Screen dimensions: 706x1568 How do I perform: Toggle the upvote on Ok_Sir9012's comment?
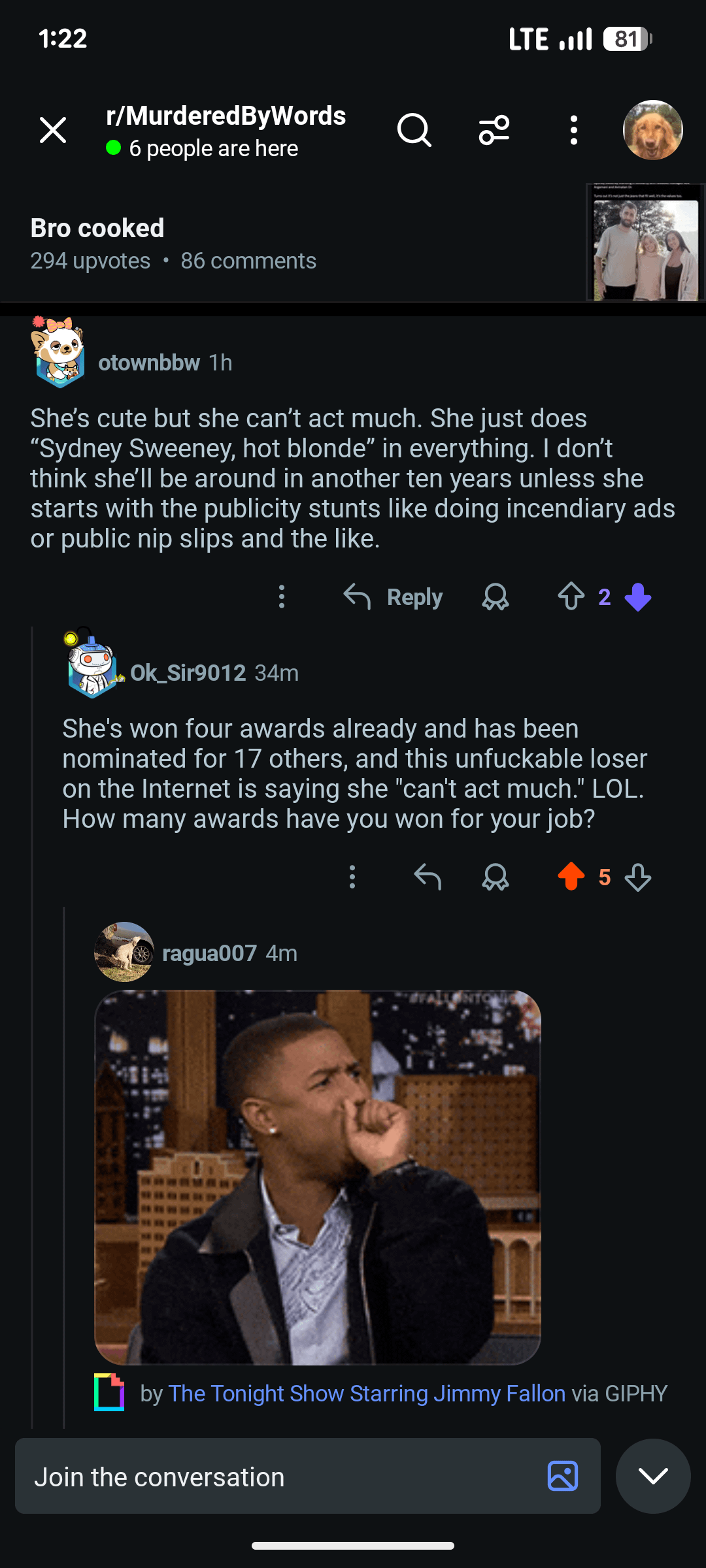coord(571,877)
